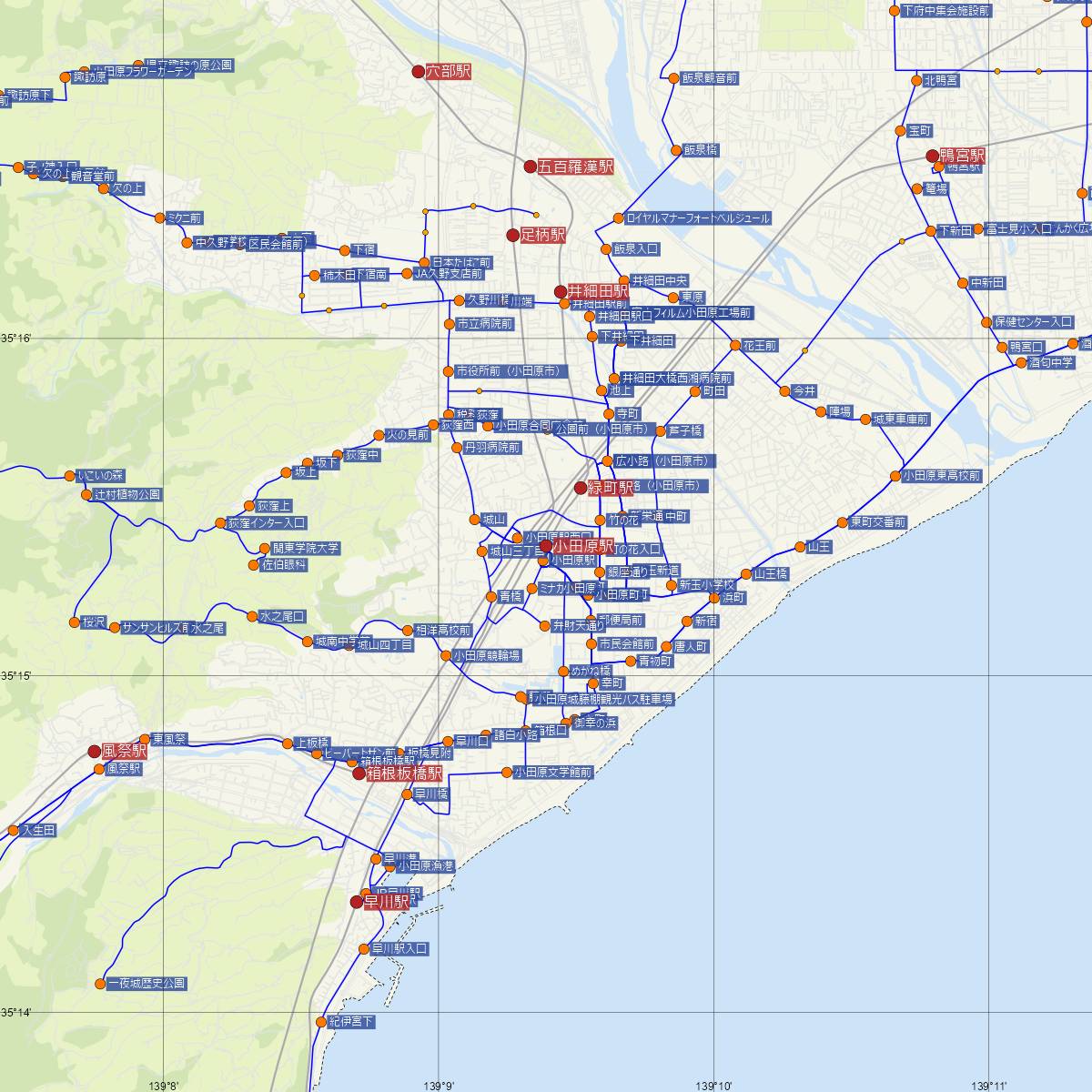Select the 小田原文学館前 bus stop dot
The image size is (1092, 1092).
click(x=506, y=773)
